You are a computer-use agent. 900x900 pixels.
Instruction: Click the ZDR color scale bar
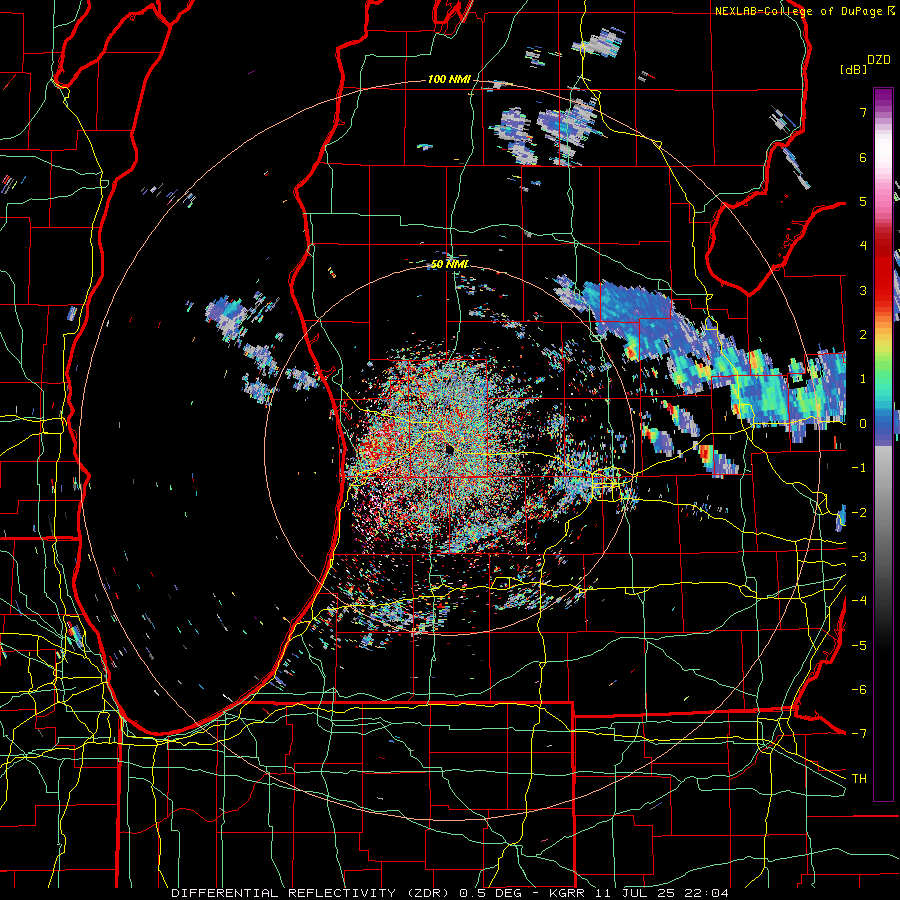pyautogui.click(x=883, y=444)
